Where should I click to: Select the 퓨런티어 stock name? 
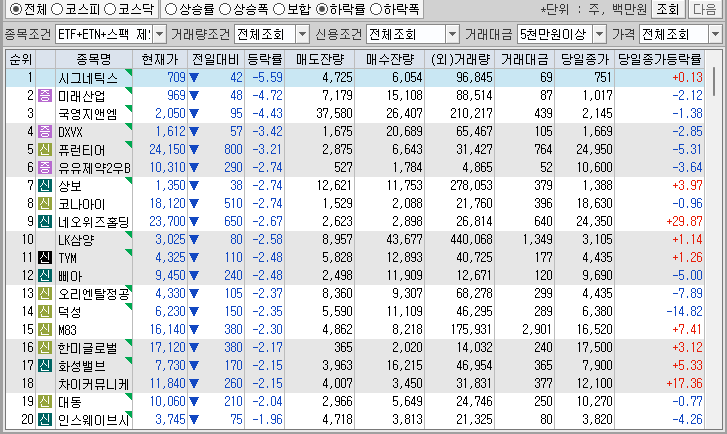click(x=82, y=150)
